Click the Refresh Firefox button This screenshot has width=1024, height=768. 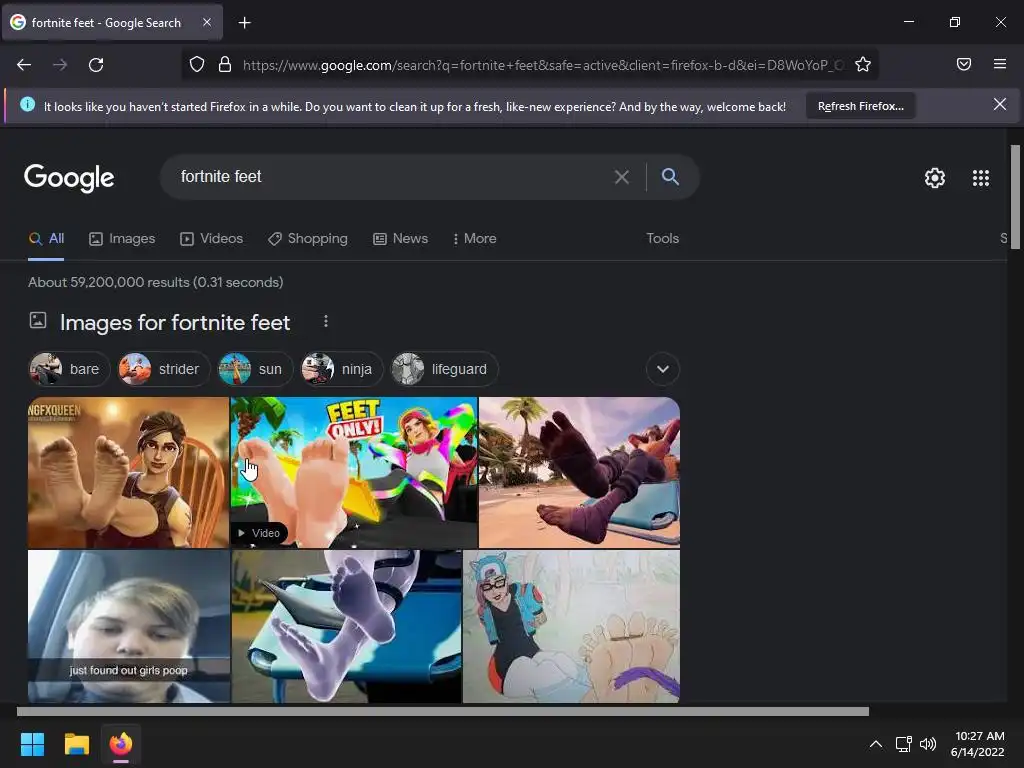tap(860, 106)
